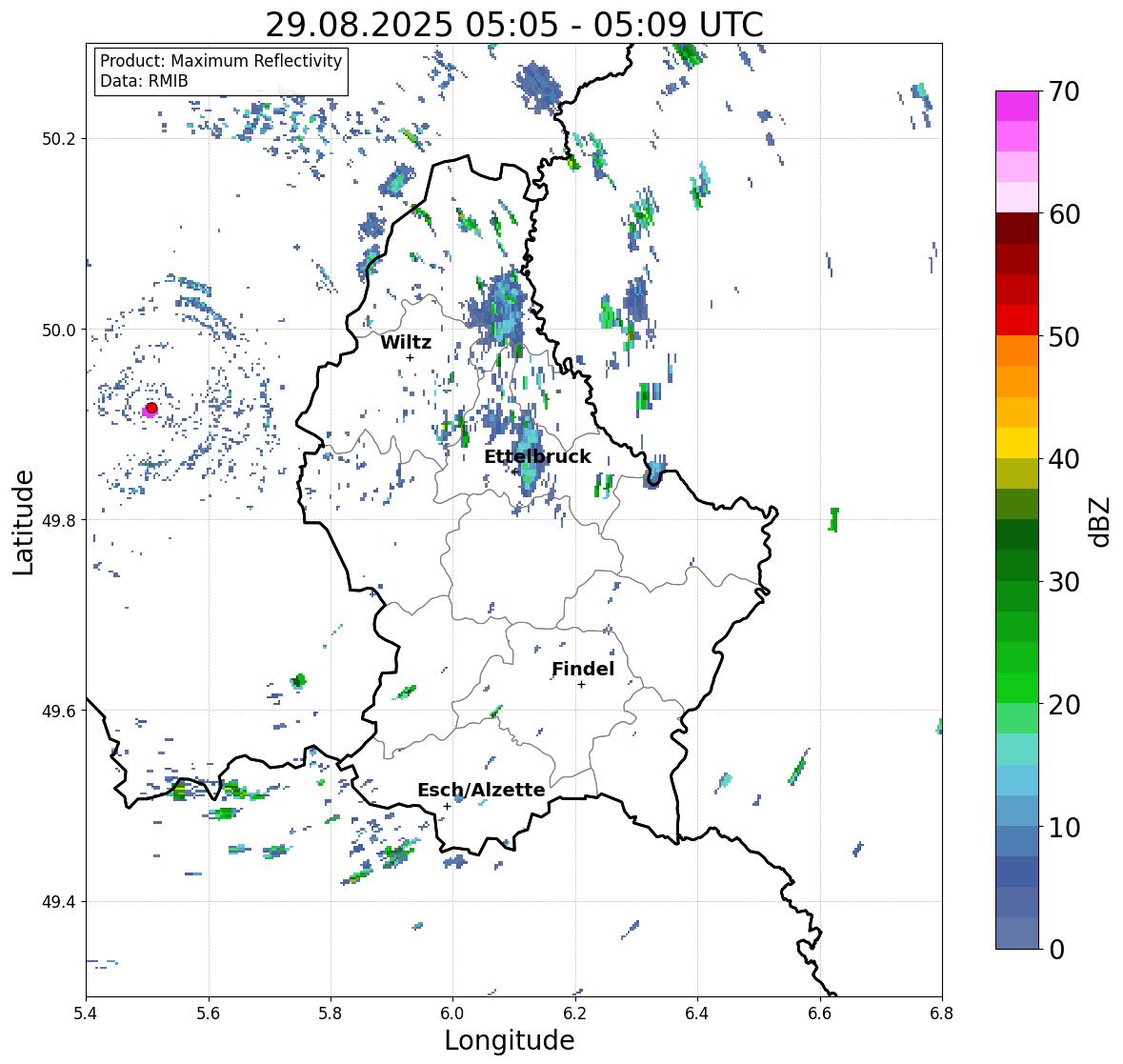Image resolution: width=1123 pixels, height=1064 pixels.
Task: Click the dBZ colorbar label
Action: point(1101,521)
